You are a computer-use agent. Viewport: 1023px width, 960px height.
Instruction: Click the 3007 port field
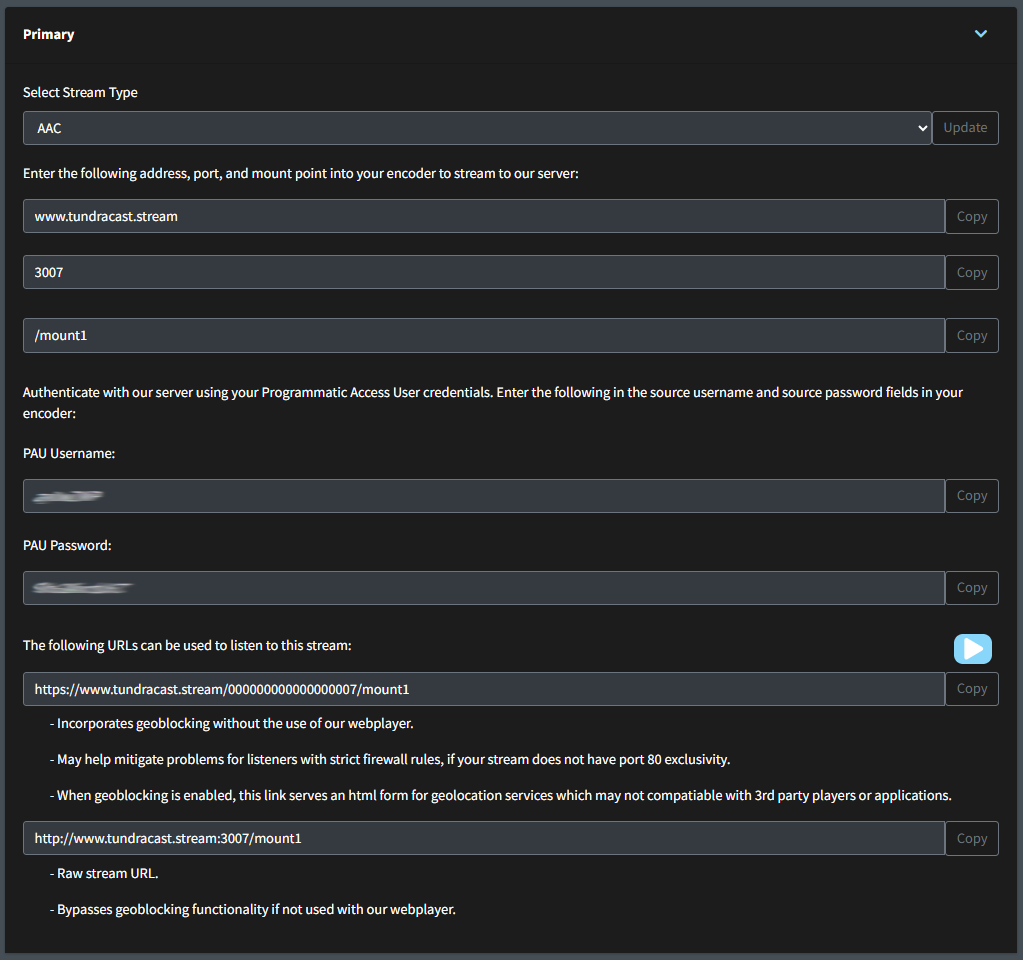(483, 272)
